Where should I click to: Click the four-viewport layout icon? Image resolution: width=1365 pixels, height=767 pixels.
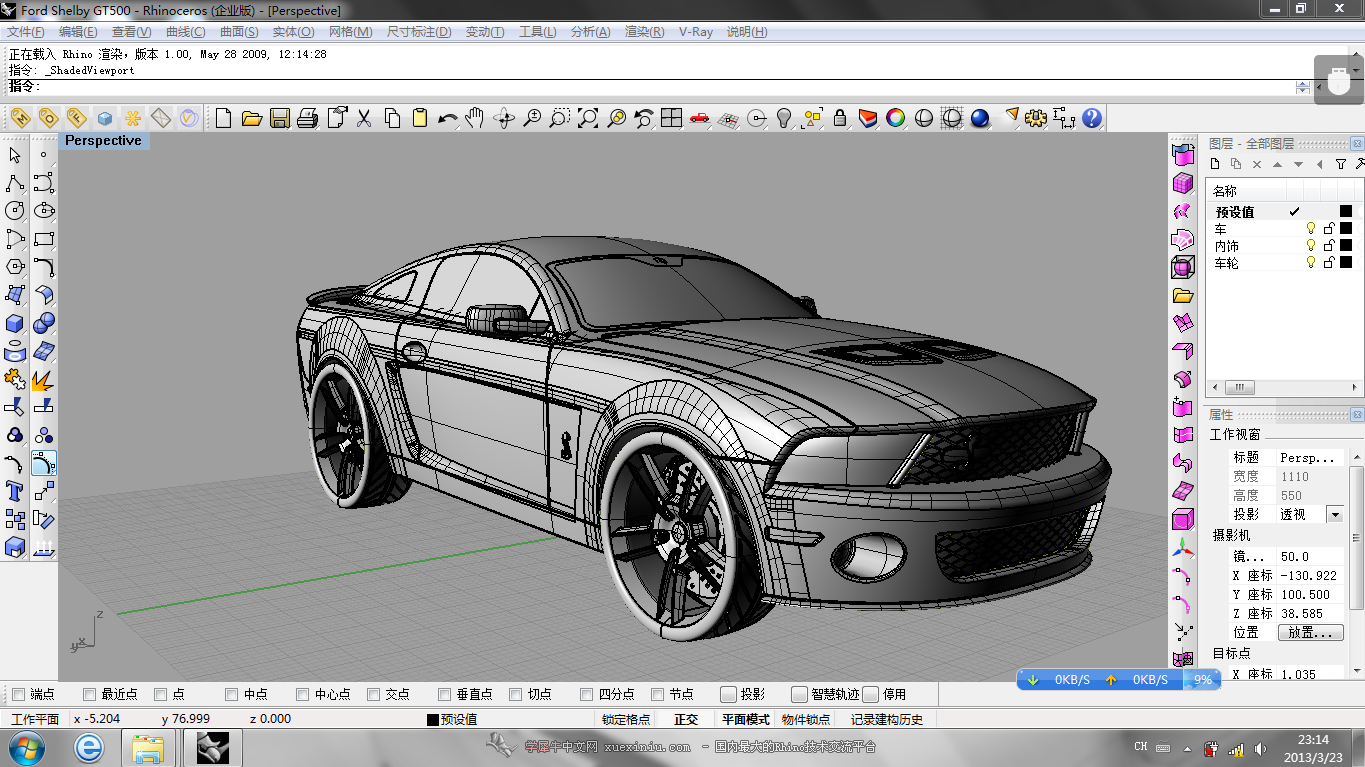pos(672,118)
